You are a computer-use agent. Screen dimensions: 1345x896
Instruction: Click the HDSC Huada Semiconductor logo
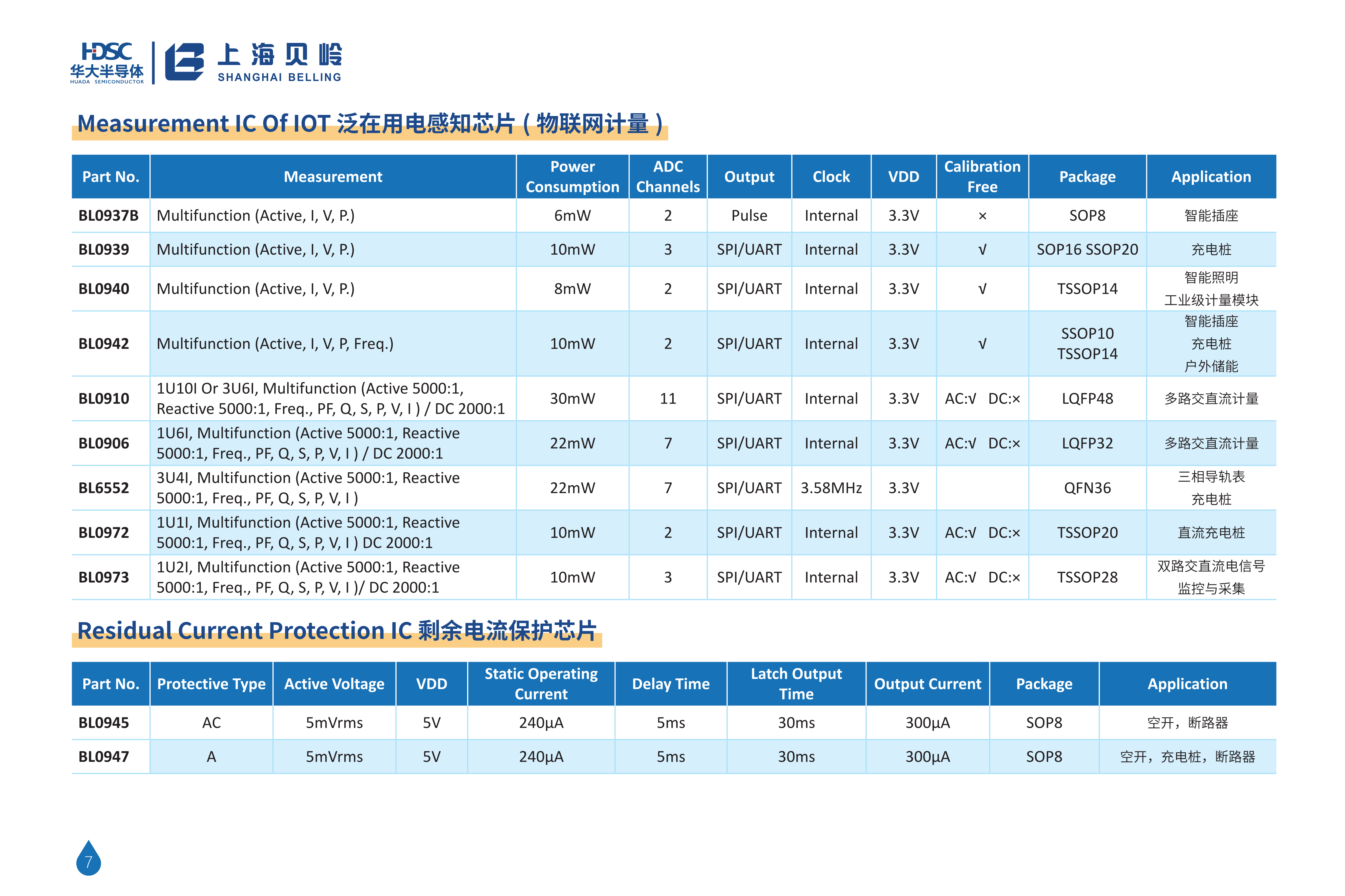point(107,63)
